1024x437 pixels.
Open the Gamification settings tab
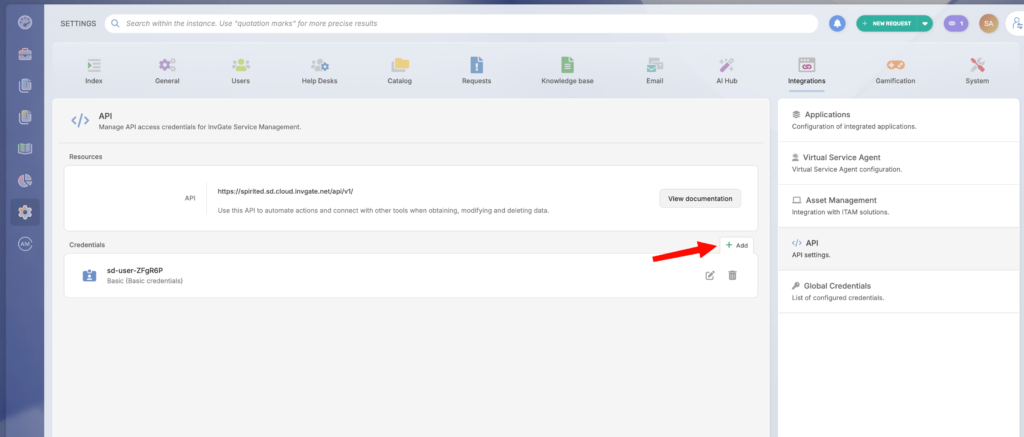point(895,72)
